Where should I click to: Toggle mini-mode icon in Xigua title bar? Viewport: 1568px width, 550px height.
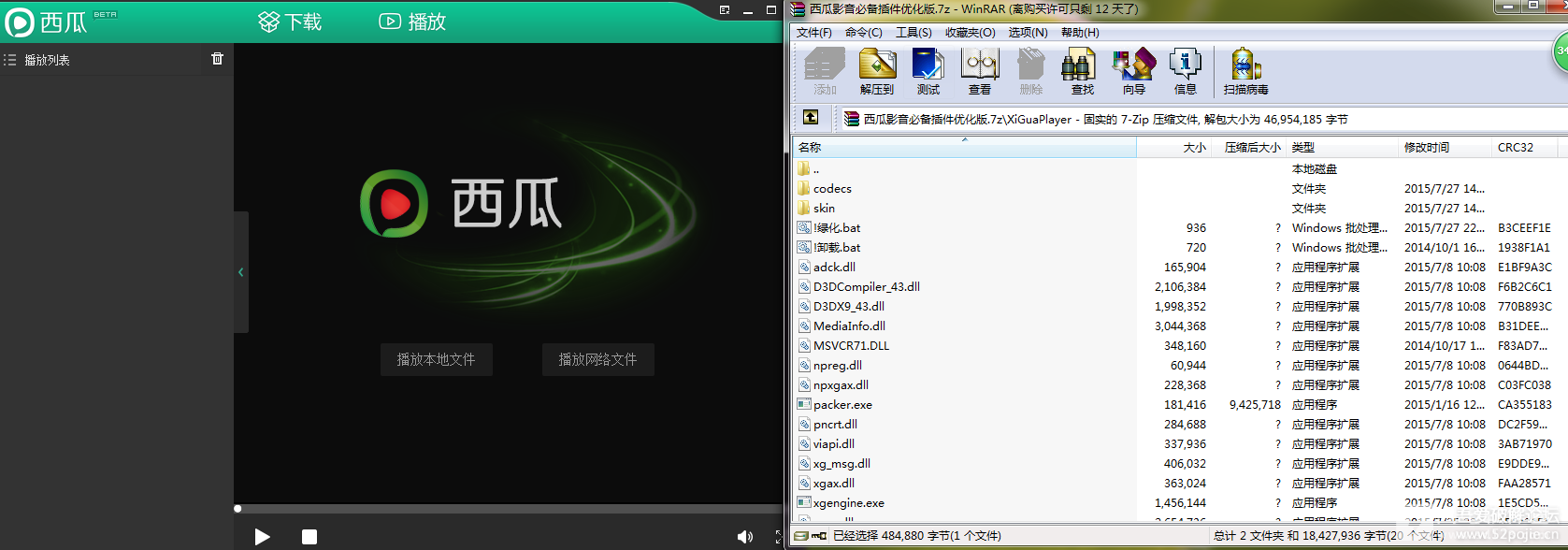[725, 10]
